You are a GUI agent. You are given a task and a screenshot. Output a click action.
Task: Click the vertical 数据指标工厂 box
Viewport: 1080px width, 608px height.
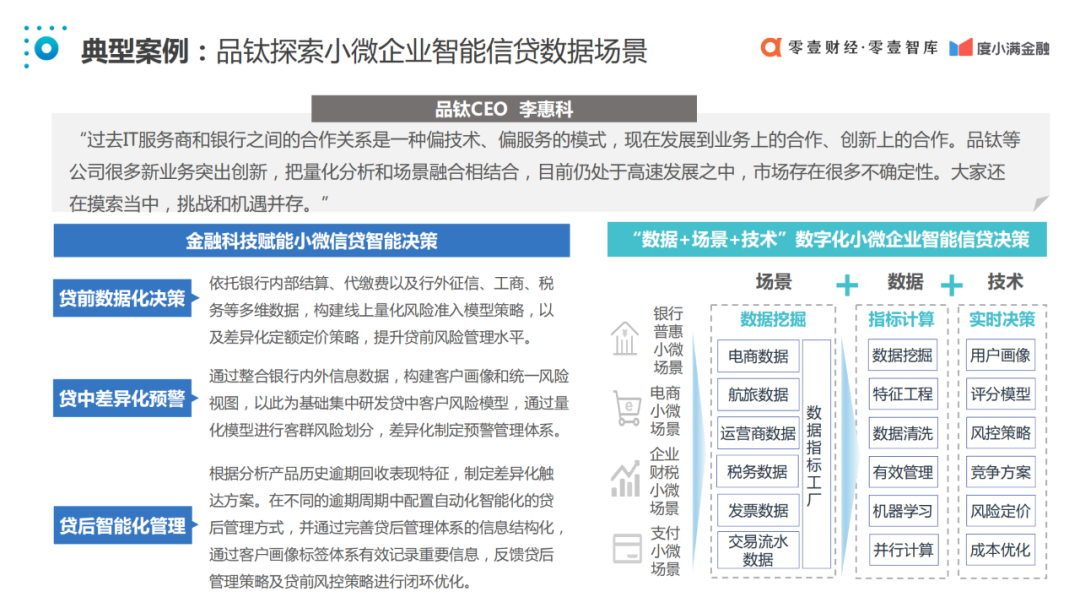pyautogui.click(x=816, y=454)
